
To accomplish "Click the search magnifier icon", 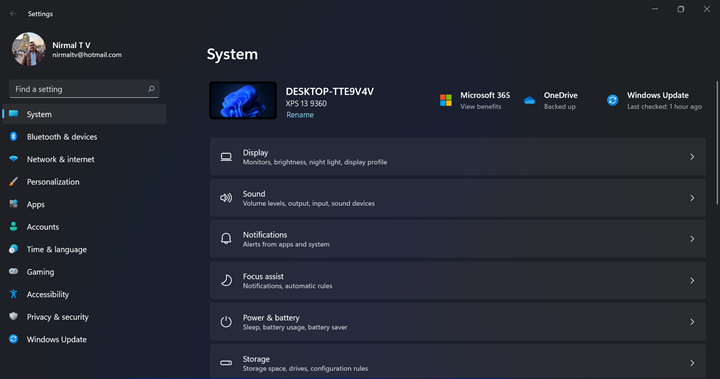I will pos(151,89).
